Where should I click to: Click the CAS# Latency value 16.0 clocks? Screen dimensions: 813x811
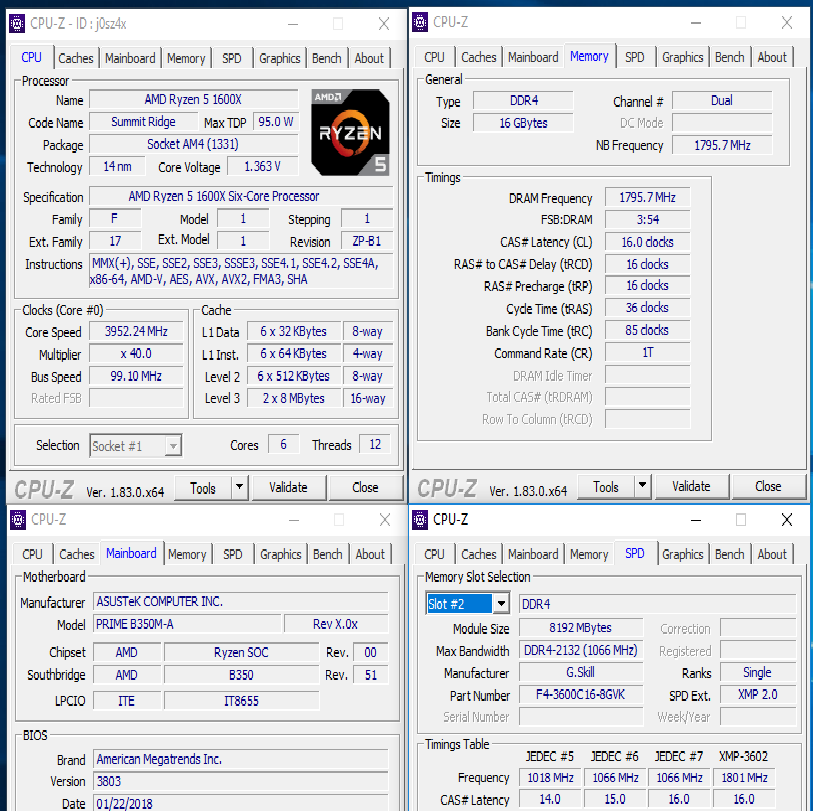point(648,242)
